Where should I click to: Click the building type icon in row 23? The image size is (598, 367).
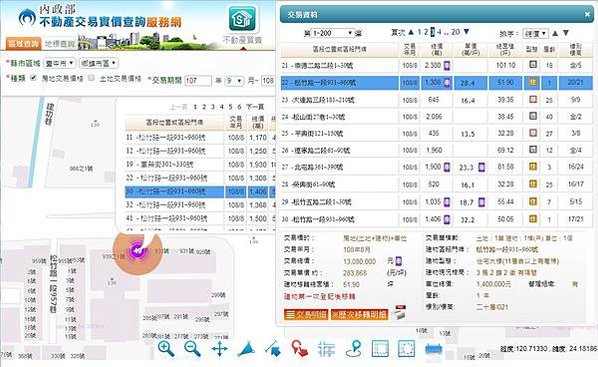[533, 100]
